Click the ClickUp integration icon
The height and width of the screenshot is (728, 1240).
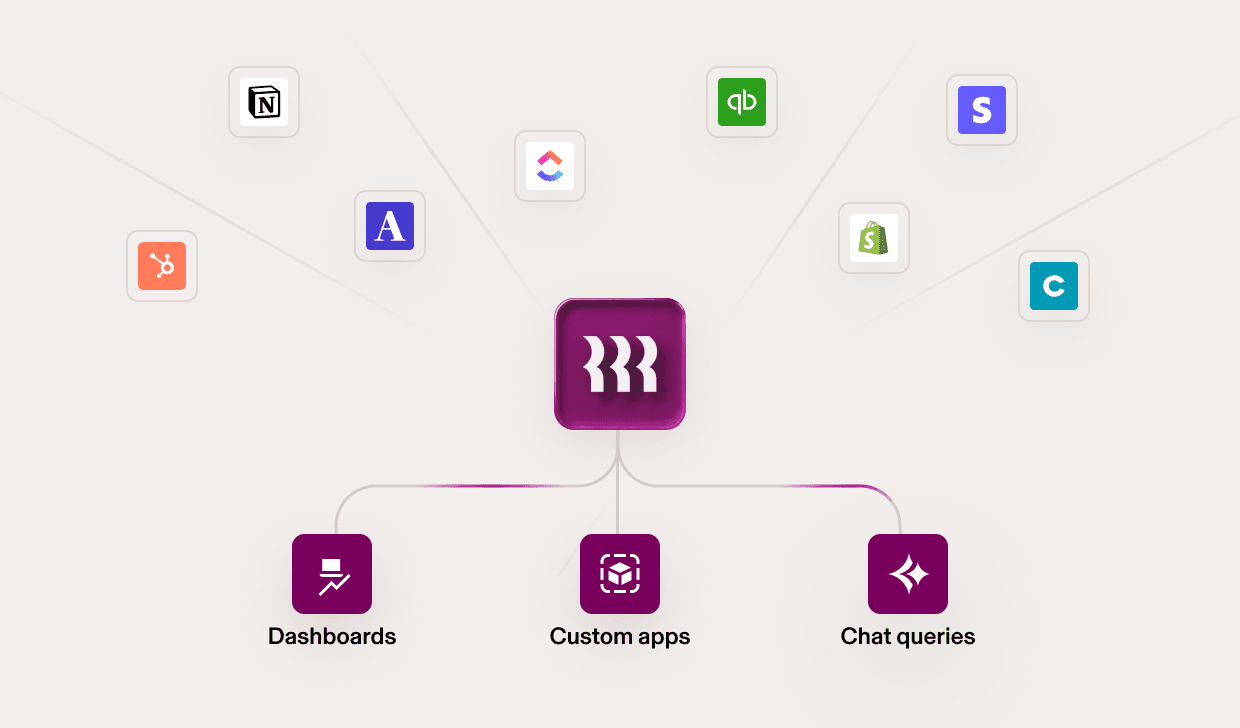[550, 166]
